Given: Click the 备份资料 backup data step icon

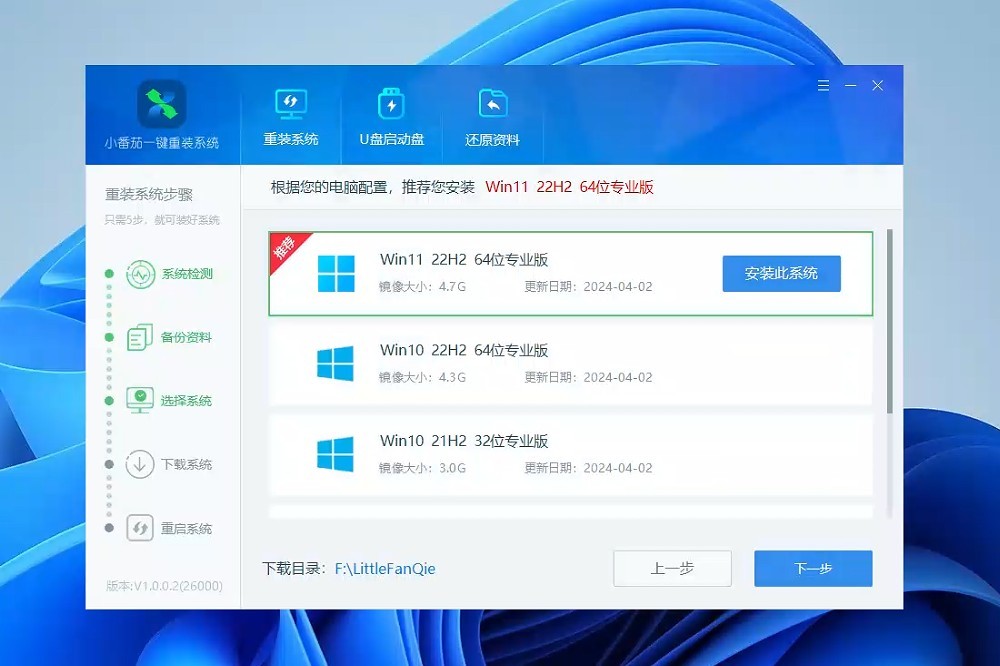Looking at the screenshot, I should [x=141, y=337].
